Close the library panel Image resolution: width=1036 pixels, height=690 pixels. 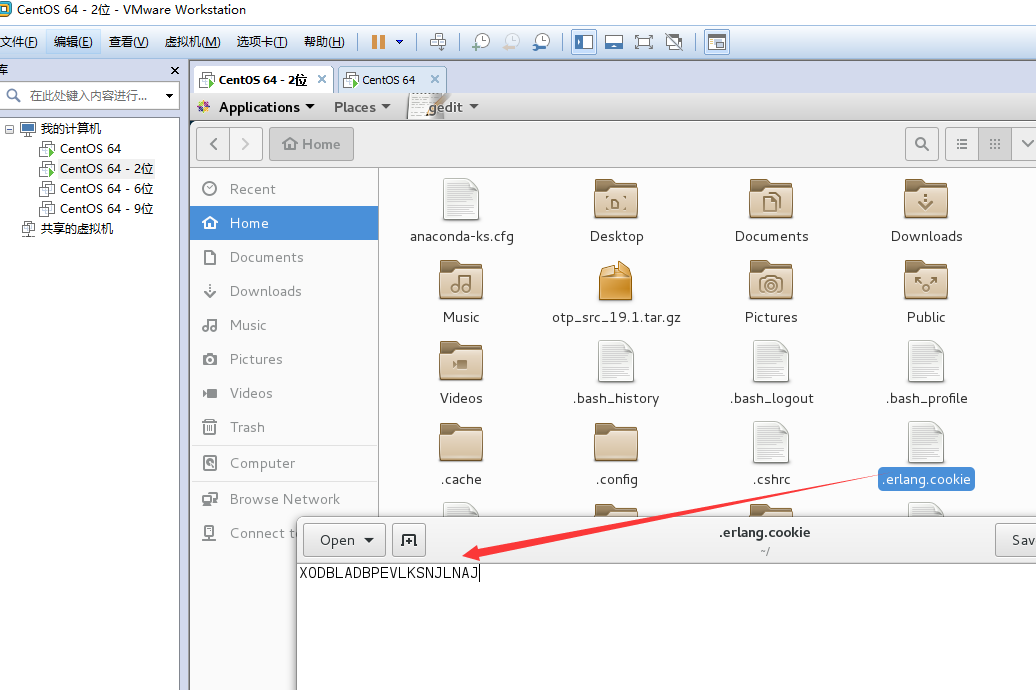[174, 71]
